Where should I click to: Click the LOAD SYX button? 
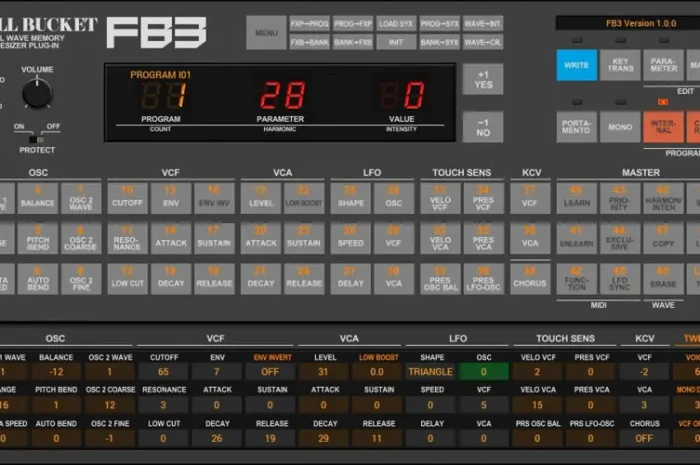(x=396, y=24)
